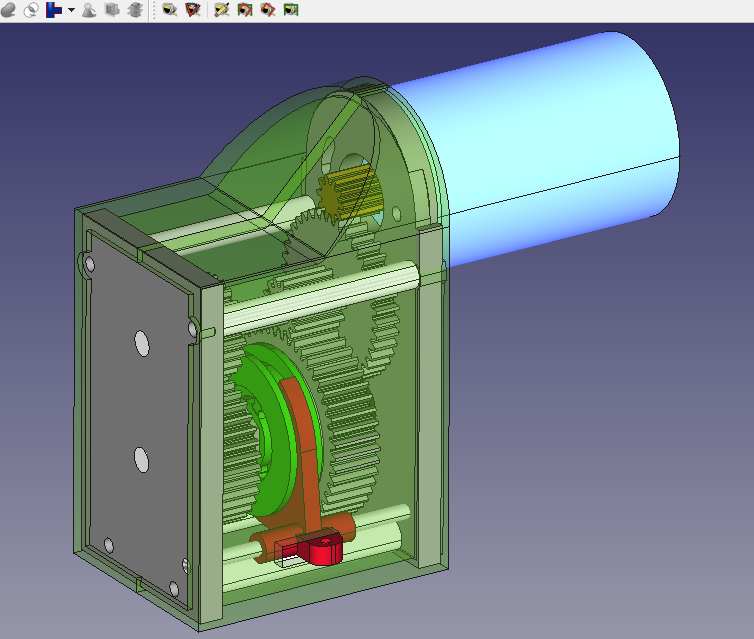754x639 pixels.
Task: Click the grey hollow box icon
Action: [112, 10]
